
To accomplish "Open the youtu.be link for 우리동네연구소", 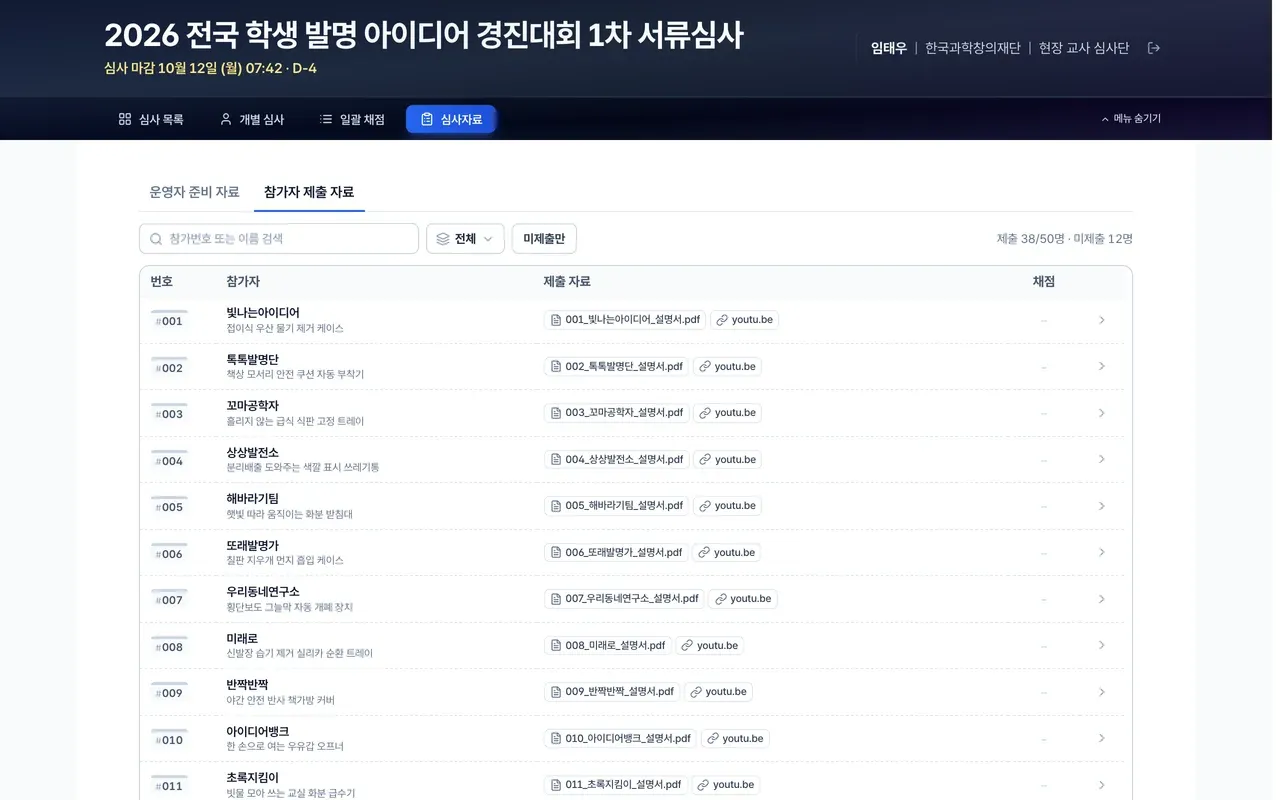I will tap(742, 599).
